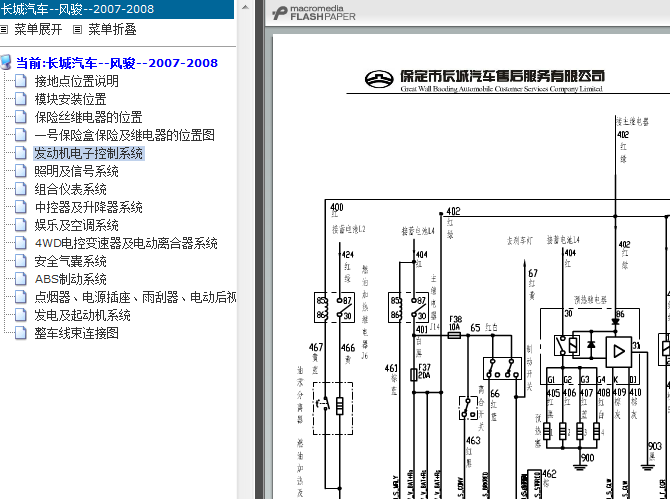The width and height of the screenshot is (670, 499).
Task: Click the computer icon of the current root node
Action: click(x=6, y=62)
